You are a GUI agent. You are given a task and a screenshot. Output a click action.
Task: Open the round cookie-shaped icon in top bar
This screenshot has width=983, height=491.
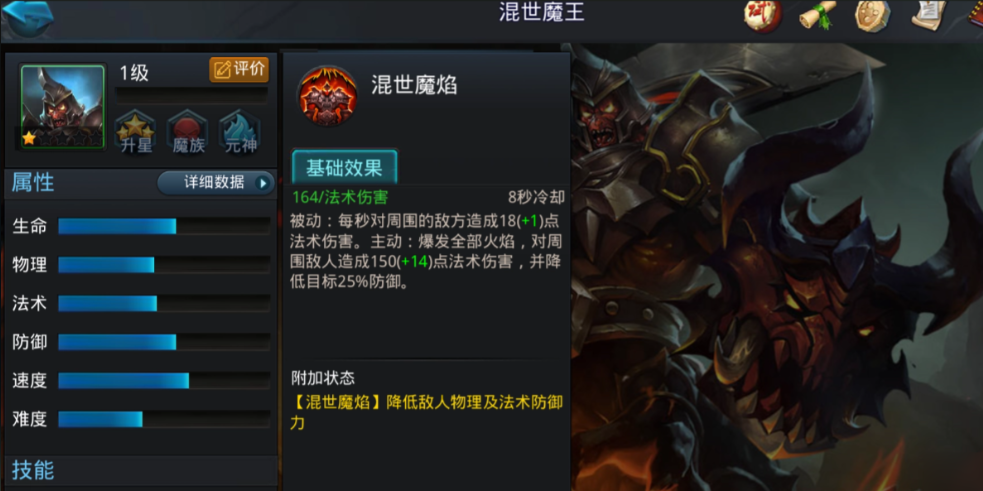tap(873, 15)
